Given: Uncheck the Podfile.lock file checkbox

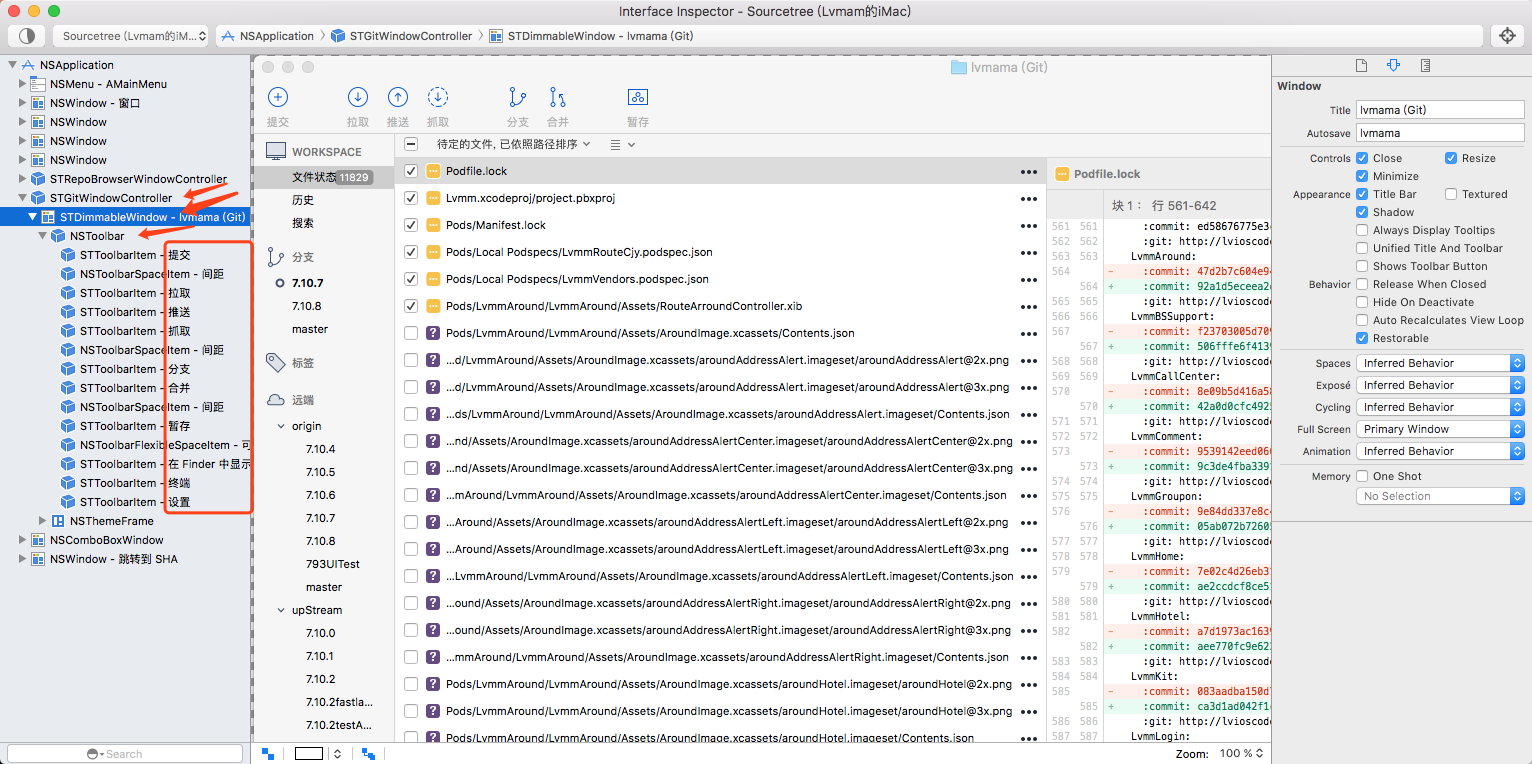Looking at the screenshot, I should pos(411,171).
